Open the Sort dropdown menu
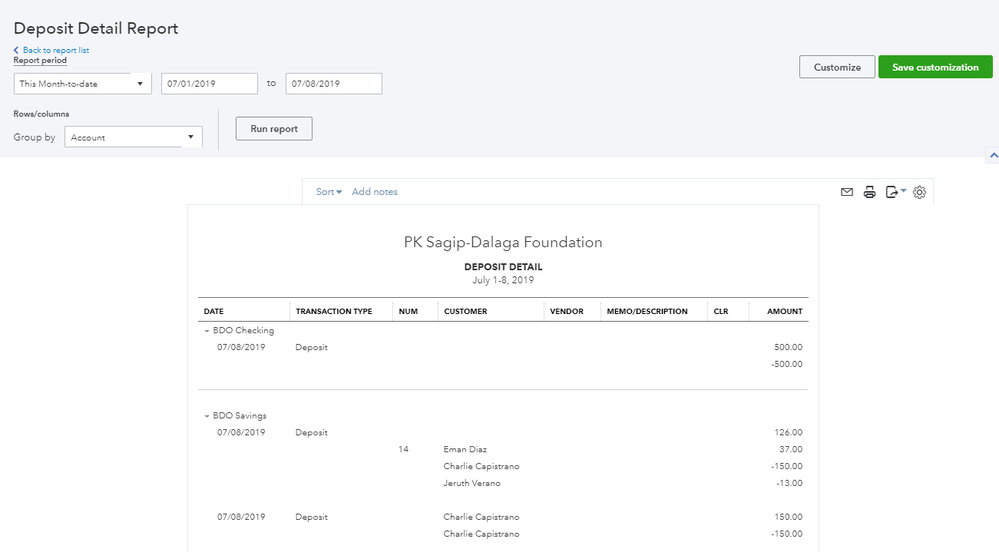The height and width of the screenshot is (552, 999). [329, 192]
